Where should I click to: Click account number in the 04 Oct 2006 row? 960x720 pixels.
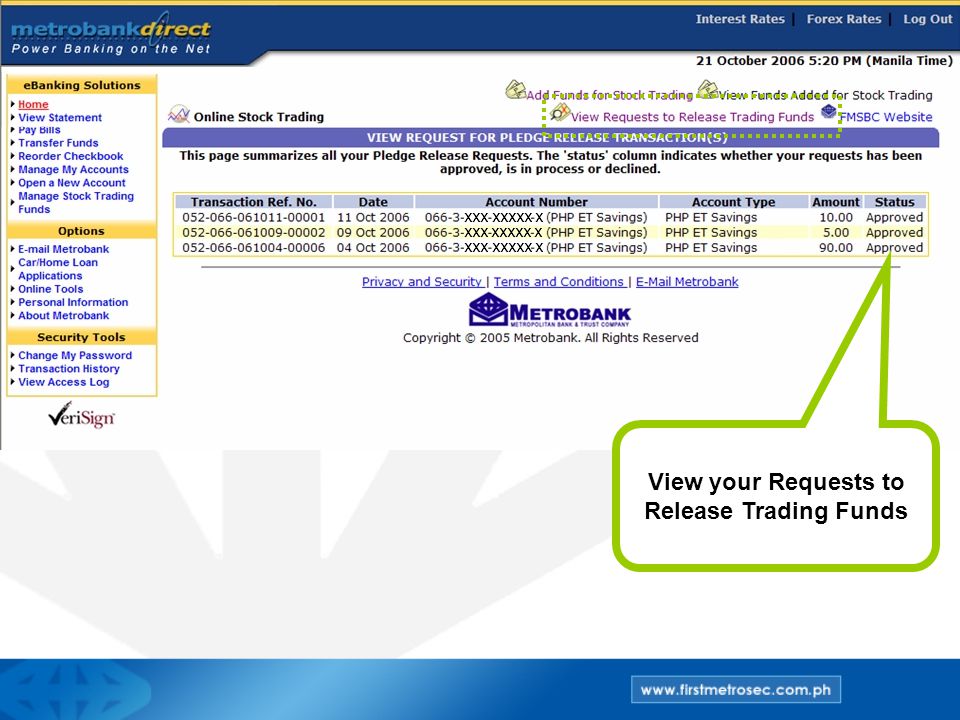coord(536,248)
